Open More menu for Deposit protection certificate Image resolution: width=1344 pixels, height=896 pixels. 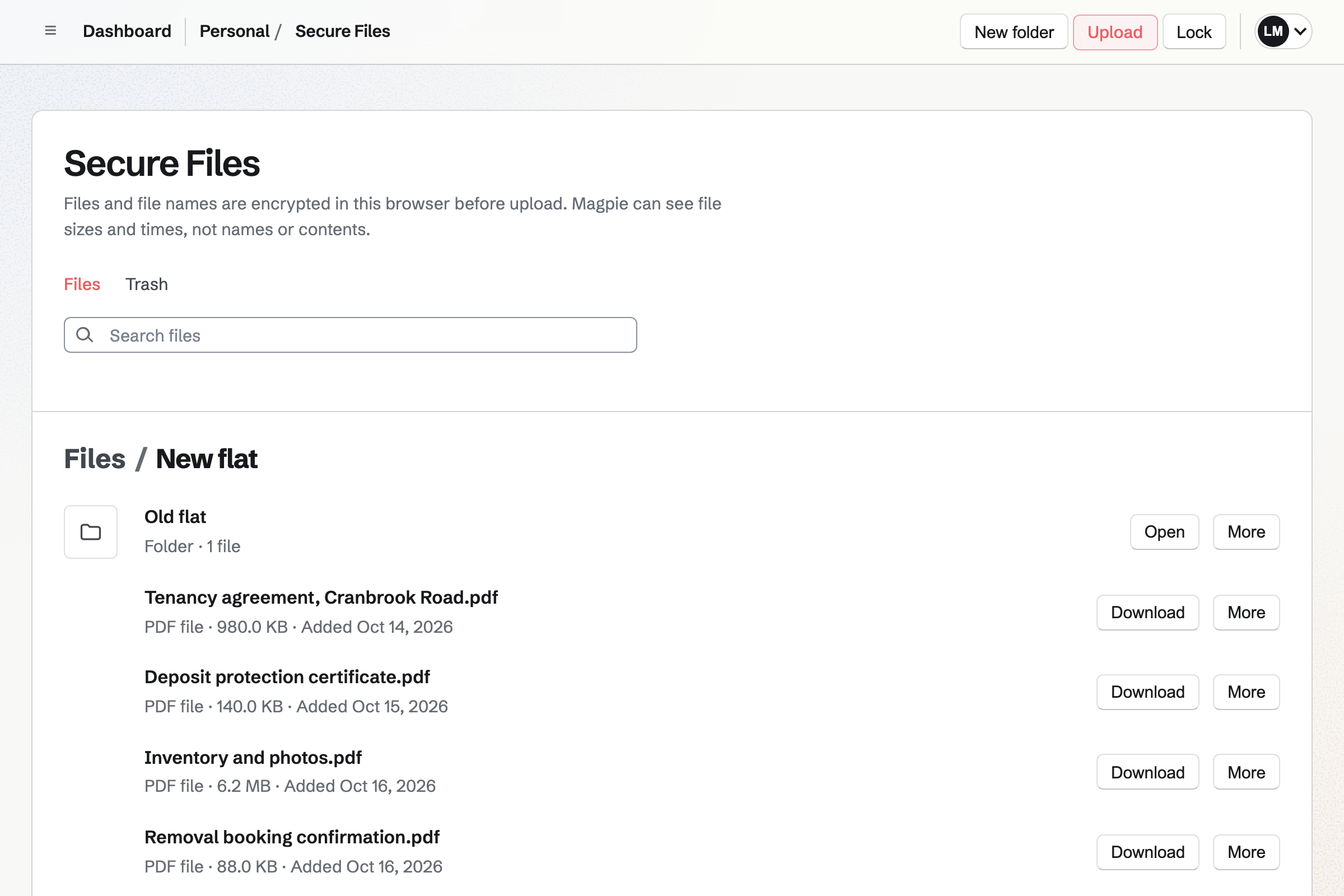coord(1245,692)
